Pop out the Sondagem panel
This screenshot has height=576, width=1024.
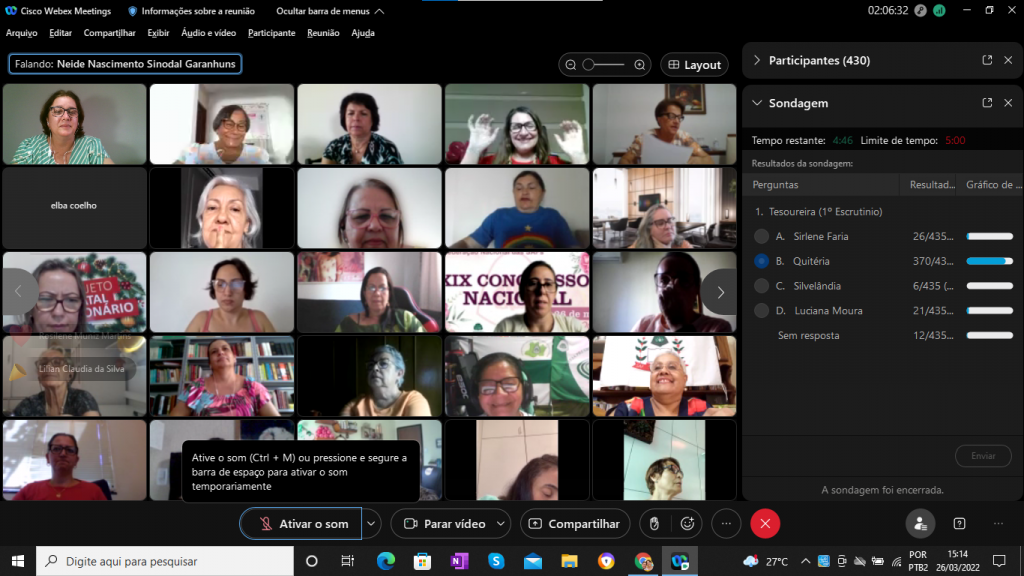point(987,103)
